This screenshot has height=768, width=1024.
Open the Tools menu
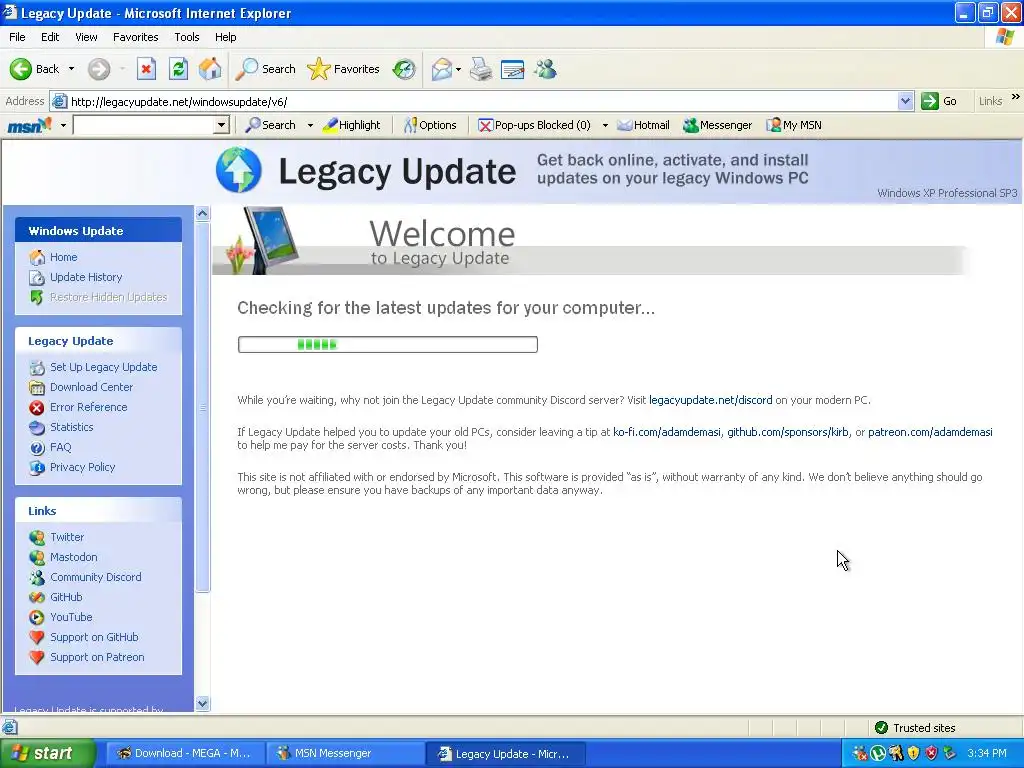click(x=186, y=37)
